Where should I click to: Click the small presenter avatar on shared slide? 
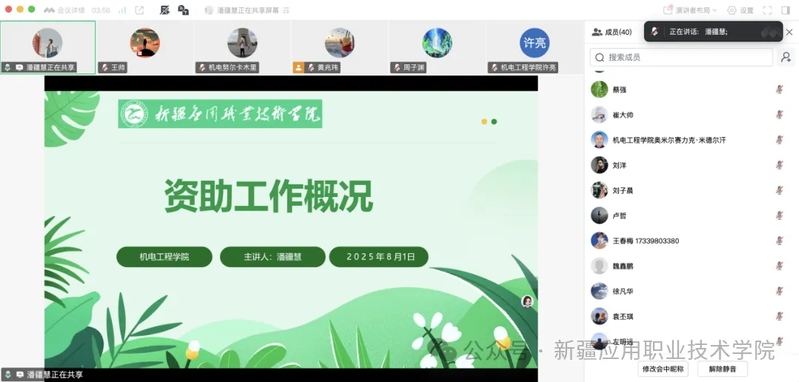(527, 302)
